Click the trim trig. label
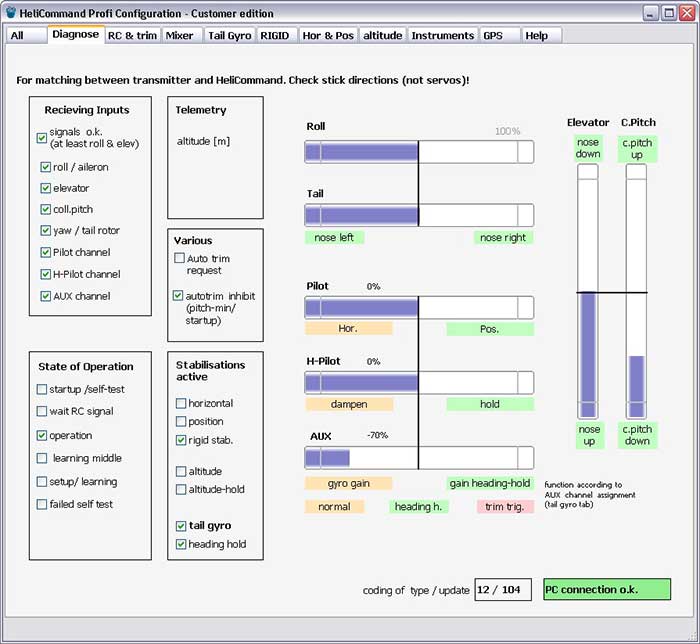The width and height of the screenshot is (700, 644). (504, 507)
